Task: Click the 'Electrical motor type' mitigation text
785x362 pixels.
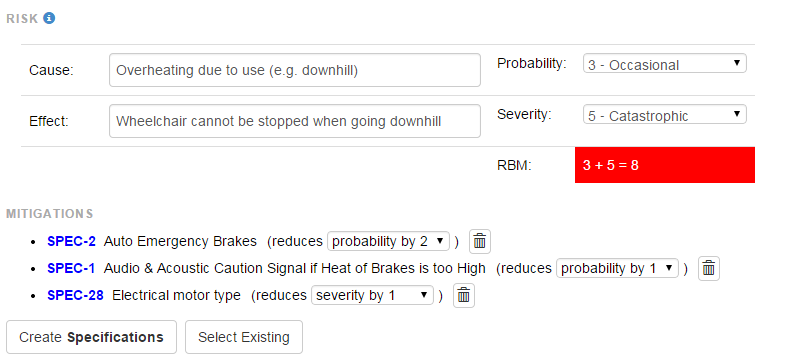Action: [x=176, y=295]
